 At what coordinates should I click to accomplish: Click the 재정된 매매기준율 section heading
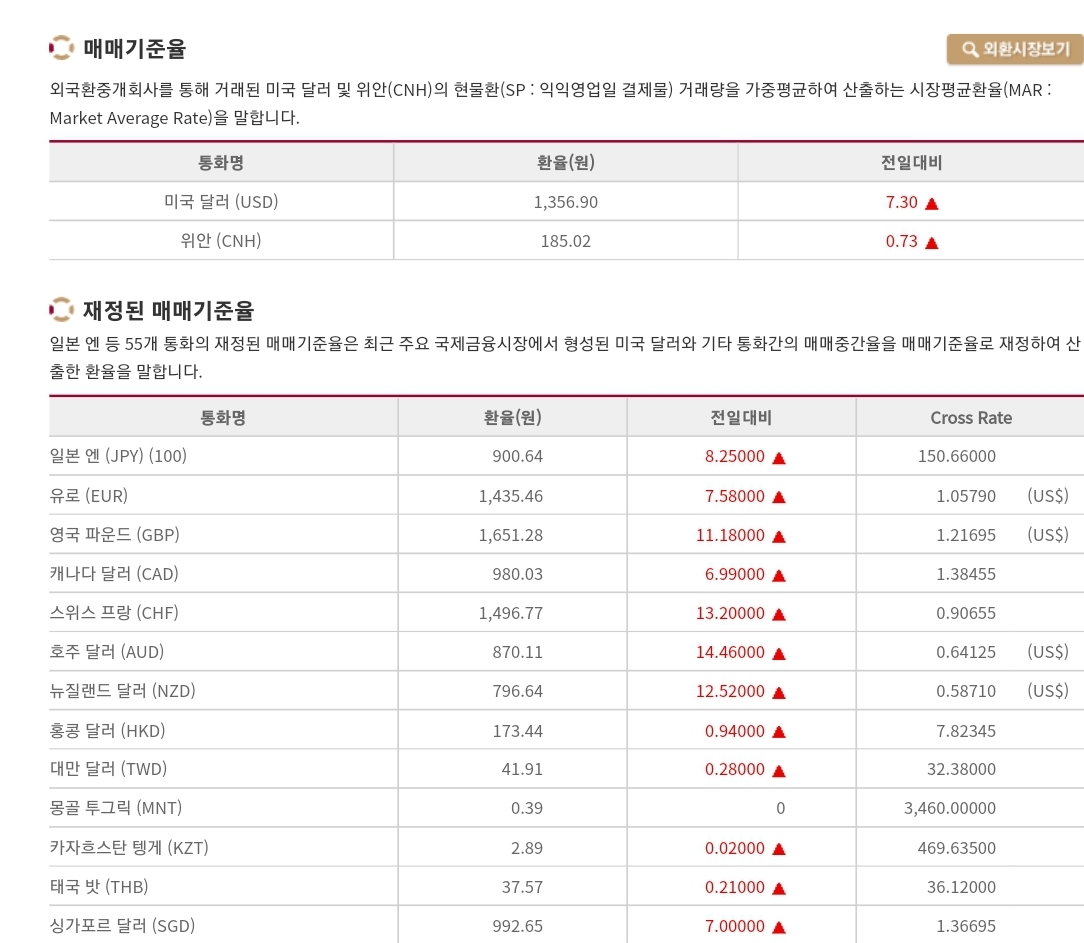pyautogui.click(x=169, y=310)
